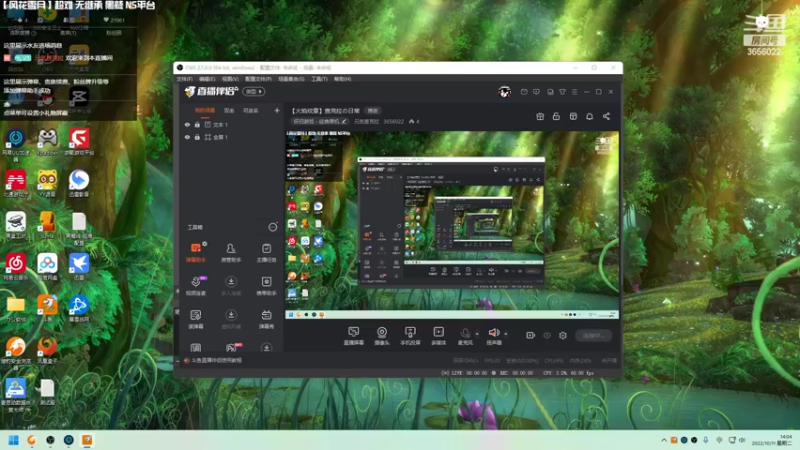Image resolution: width=800 pixels, height=450 pixels.
Task: Unlock the 全屏 1 source lock
Action: click(197, 137)
